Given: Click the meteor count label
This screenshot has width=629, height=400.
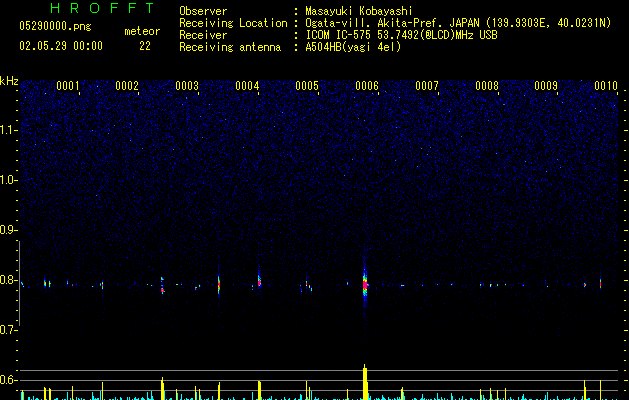Looking at the screenshot, I should pos(142,31).
